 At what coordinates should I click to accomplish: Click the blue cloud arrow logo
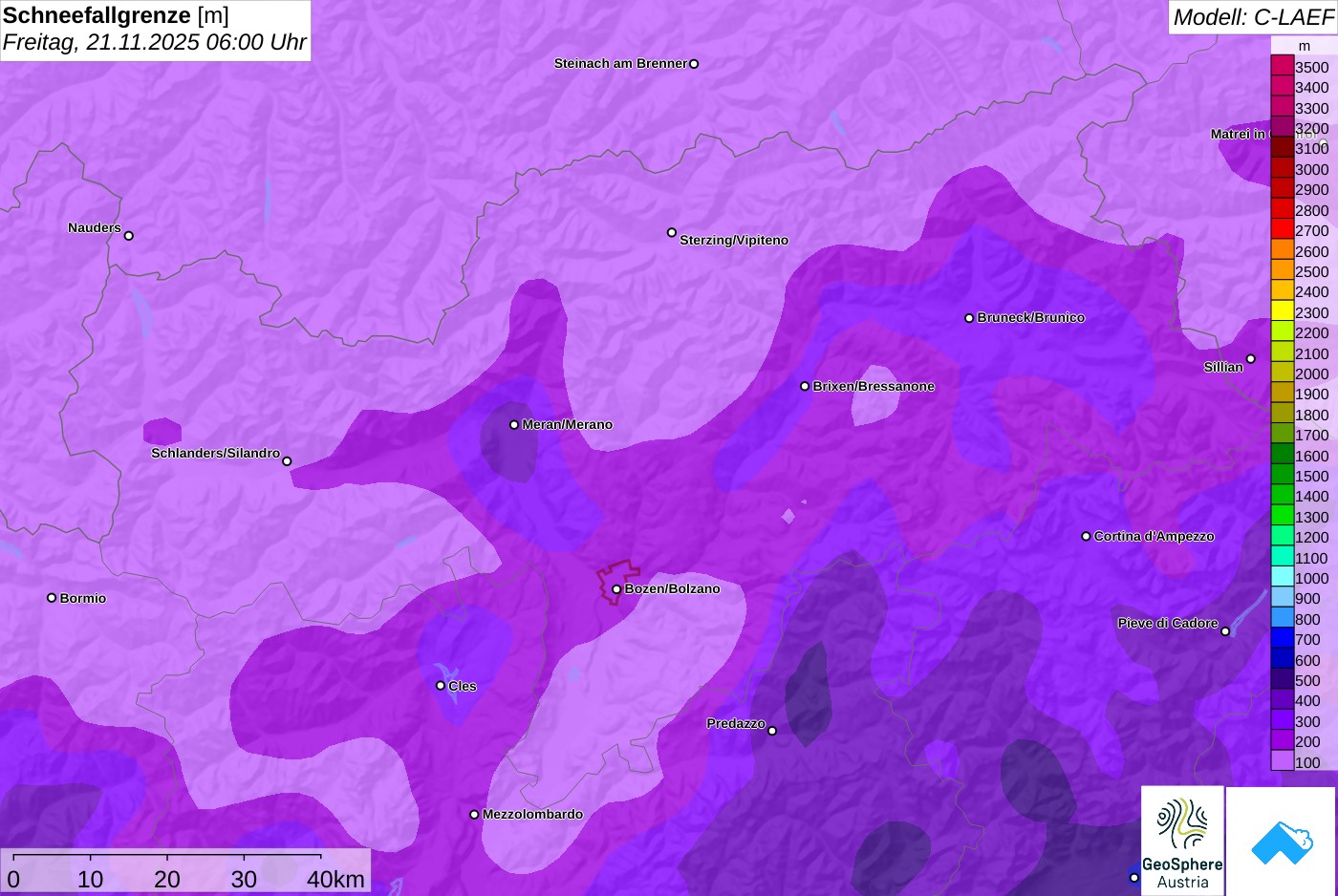[1282, 843]
